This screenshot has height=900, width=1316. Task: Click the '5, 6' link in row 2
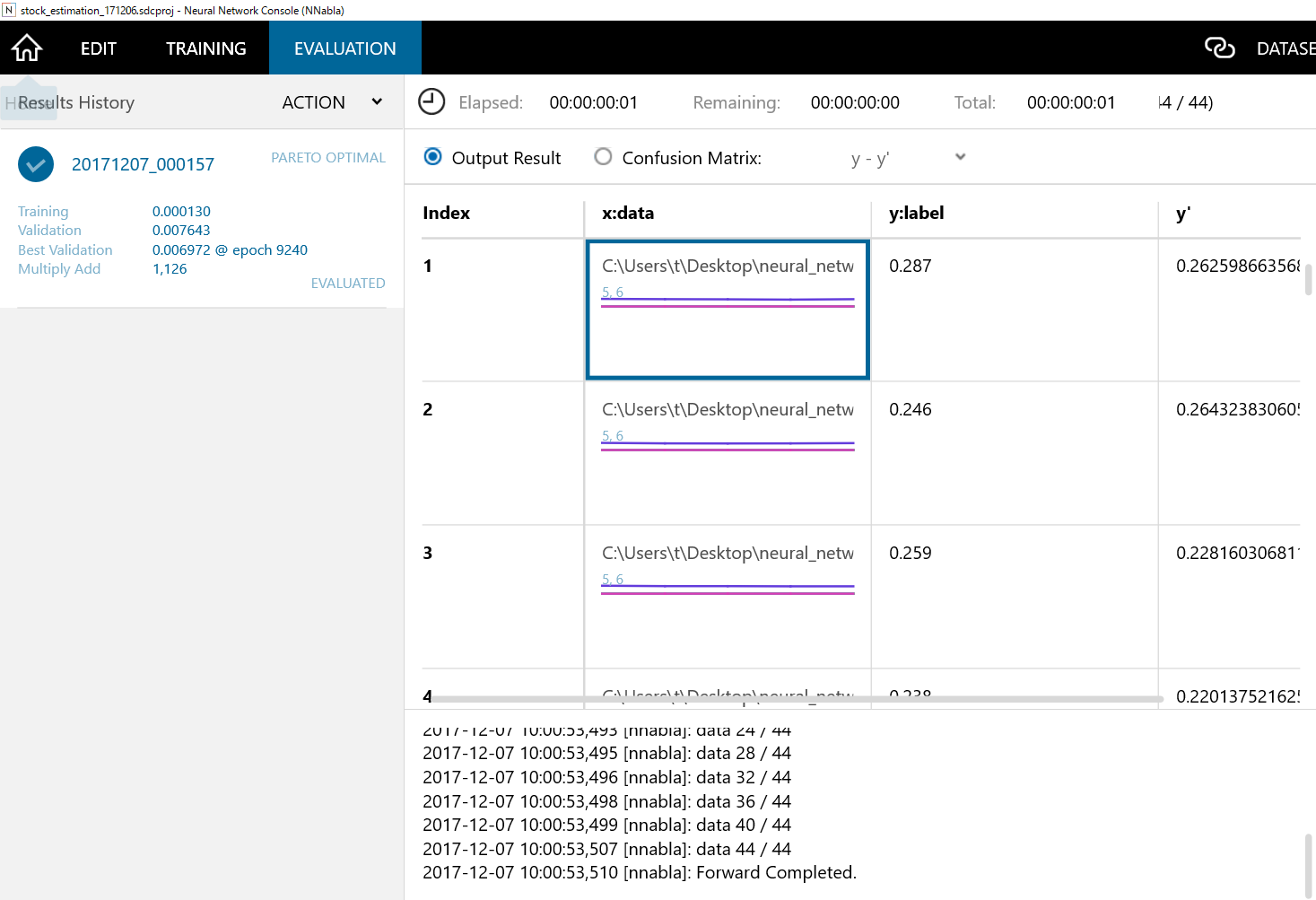pos(612,436)
